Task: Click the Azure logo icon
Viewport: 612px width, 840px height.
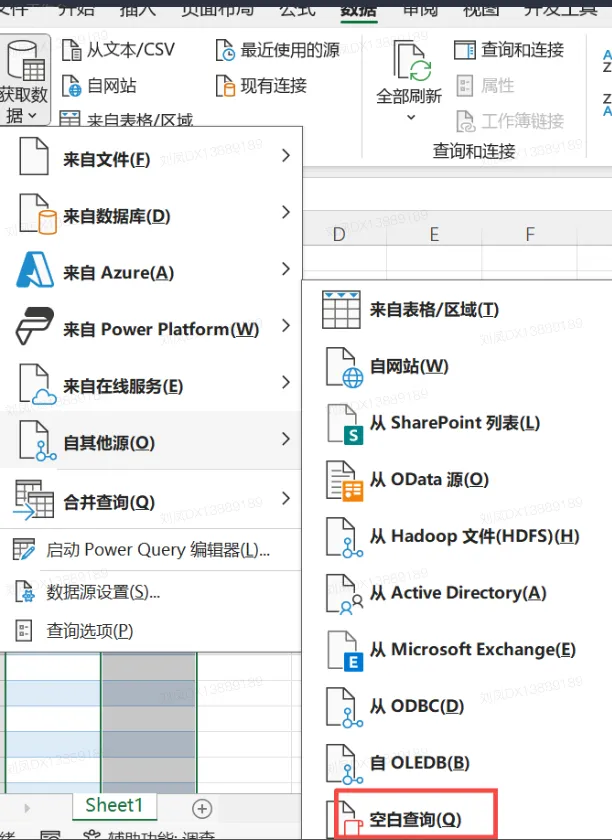Action: point(35,269)
